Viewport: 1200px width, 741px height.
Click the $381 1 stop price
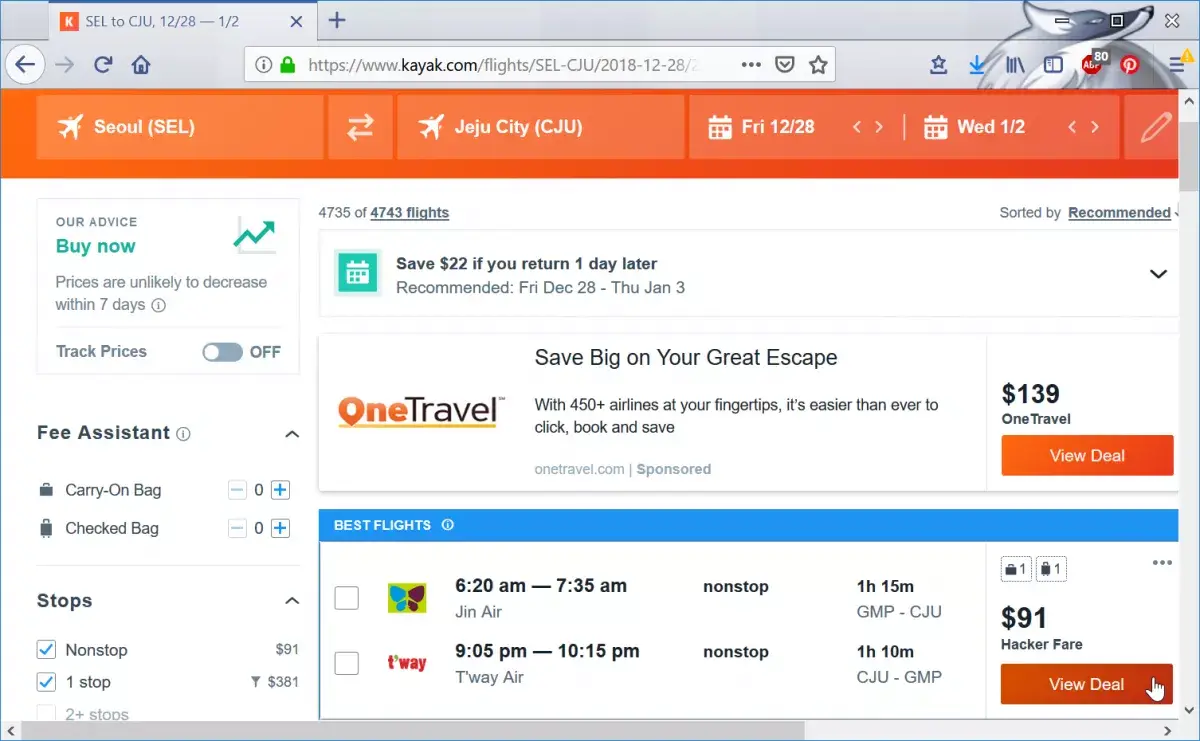coord(282,682)
